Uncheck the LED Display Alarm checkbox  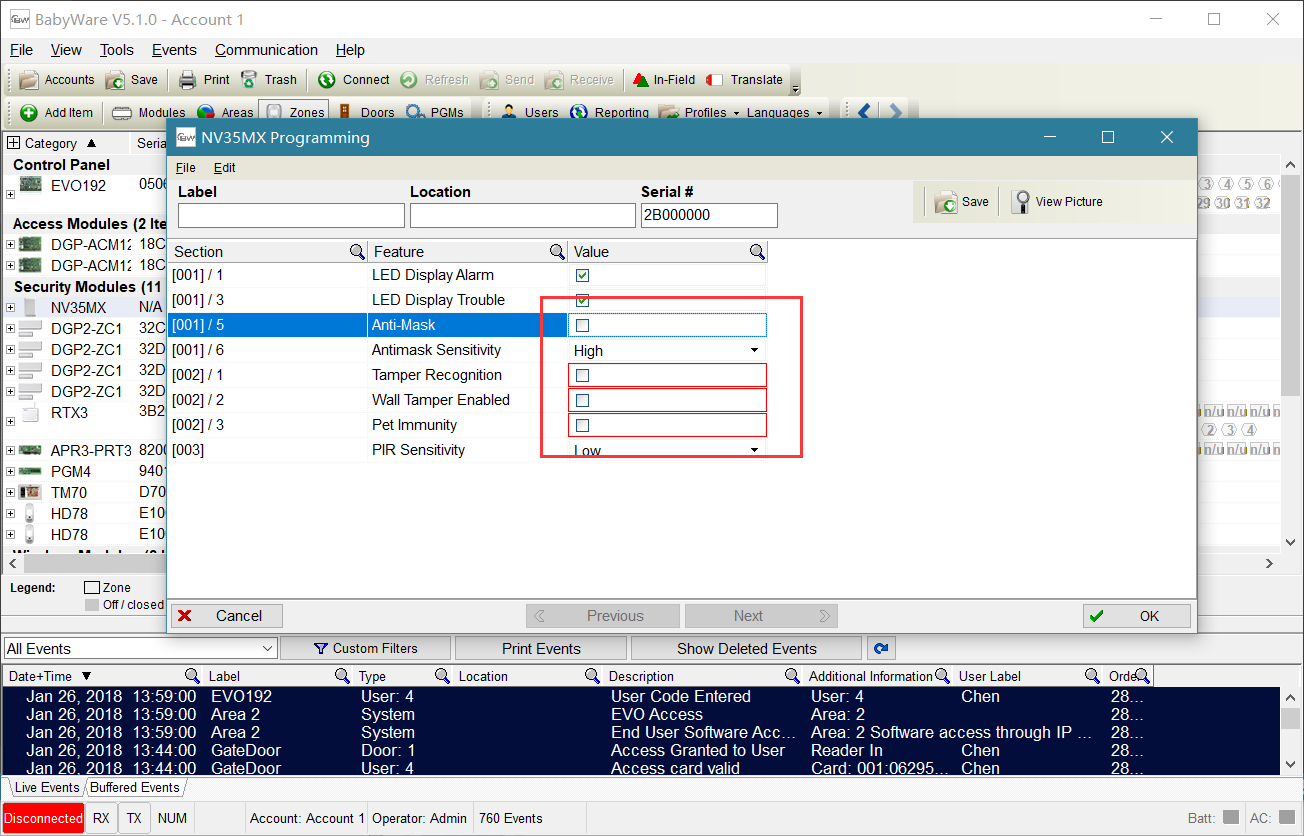tap(583, 275)
